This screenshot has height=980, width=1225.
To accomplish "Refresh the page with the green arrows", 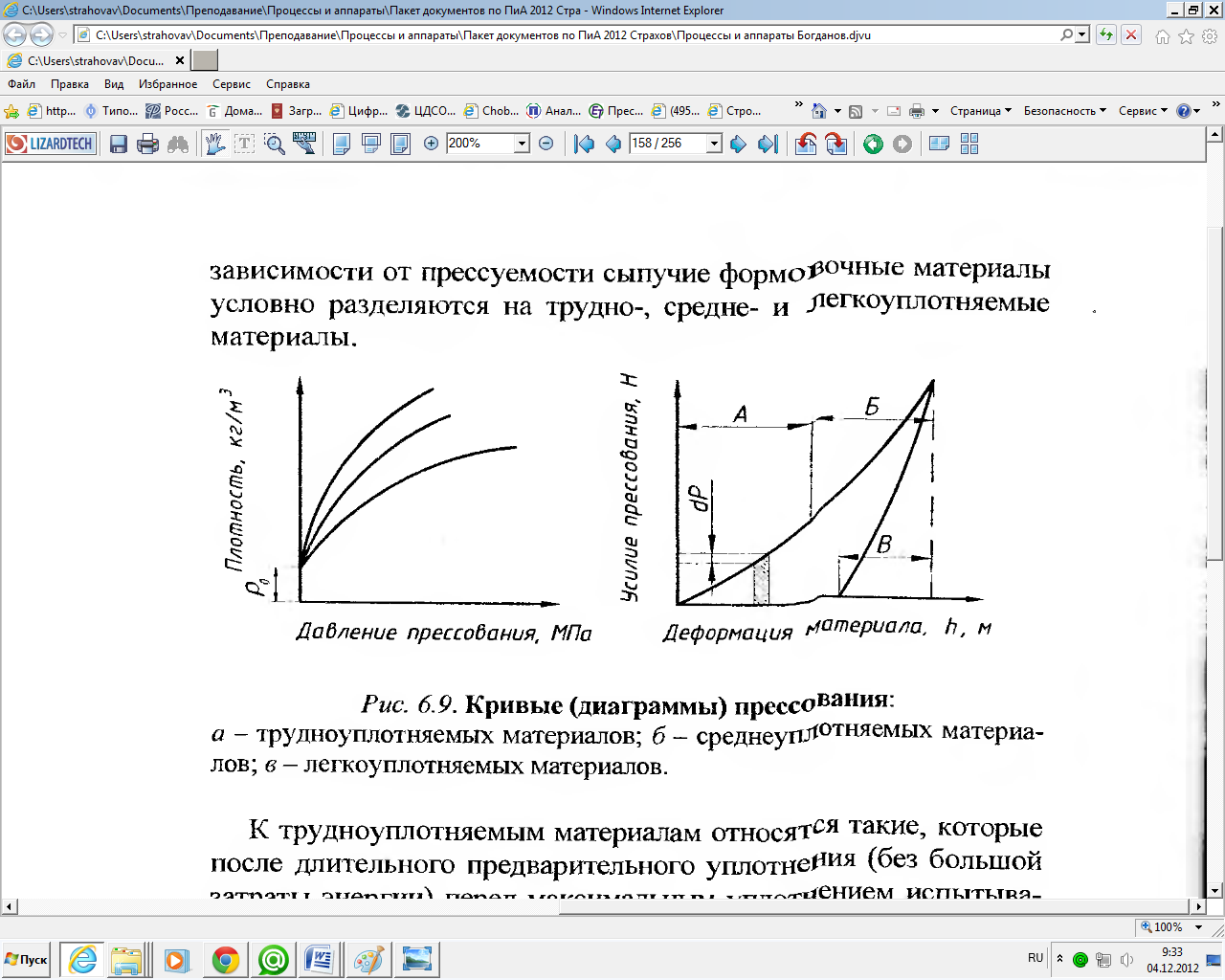I will pos(1106,35).
